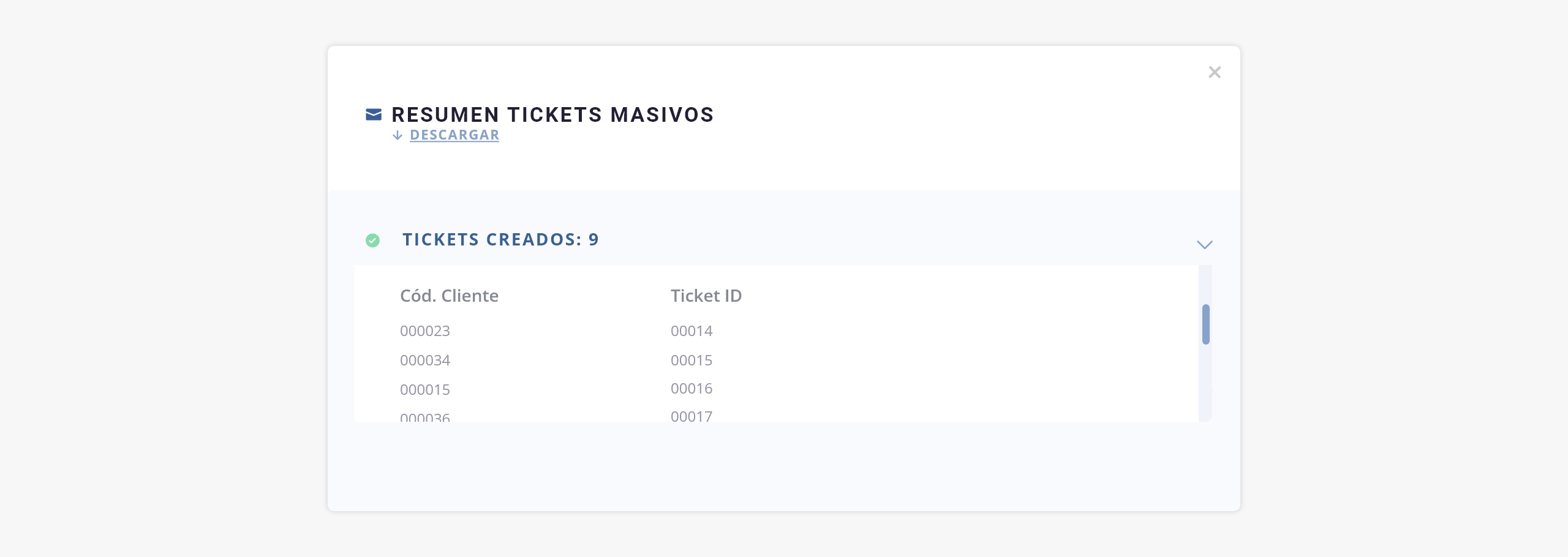Select client code 000015 cell
This screenshot has width=1568, height=557.
click(425, 390)
